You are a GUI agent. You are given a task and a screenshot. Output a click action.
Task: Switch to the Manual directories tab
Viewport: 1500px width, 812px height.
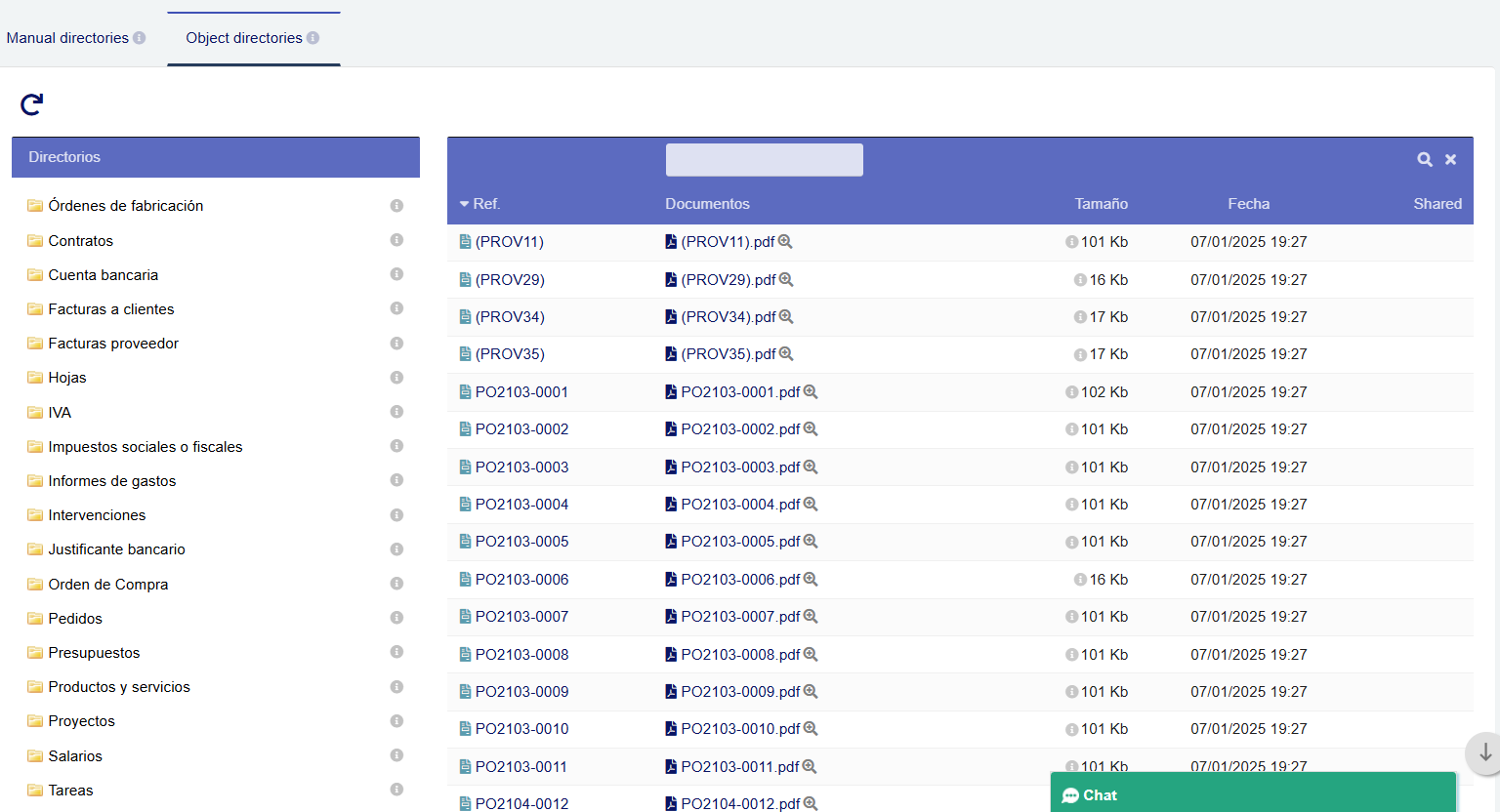tap(67, 38)
